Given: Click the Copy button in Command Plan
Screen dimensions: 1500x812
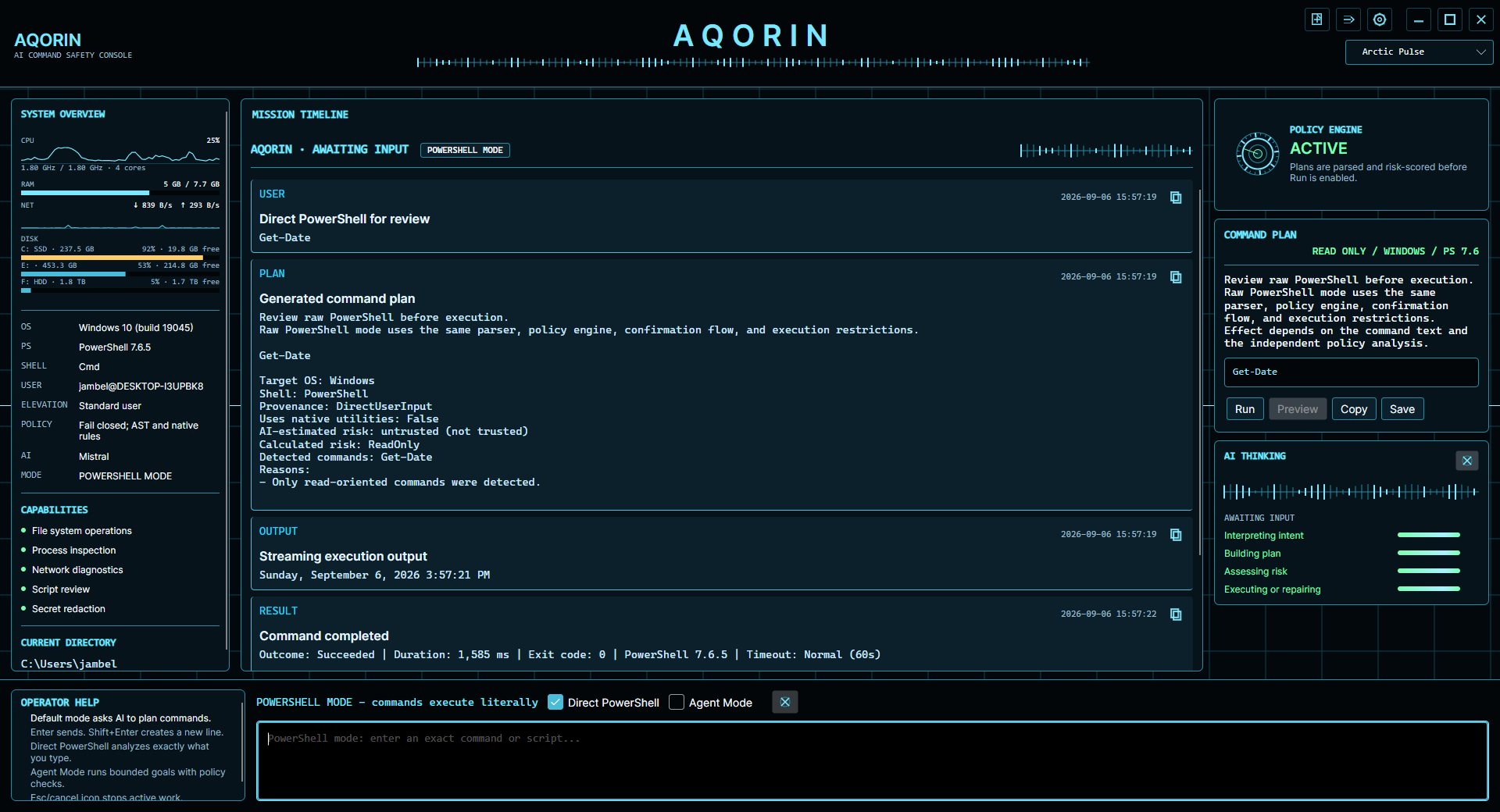Looking at the screenshot, I should pos(1354,409).
